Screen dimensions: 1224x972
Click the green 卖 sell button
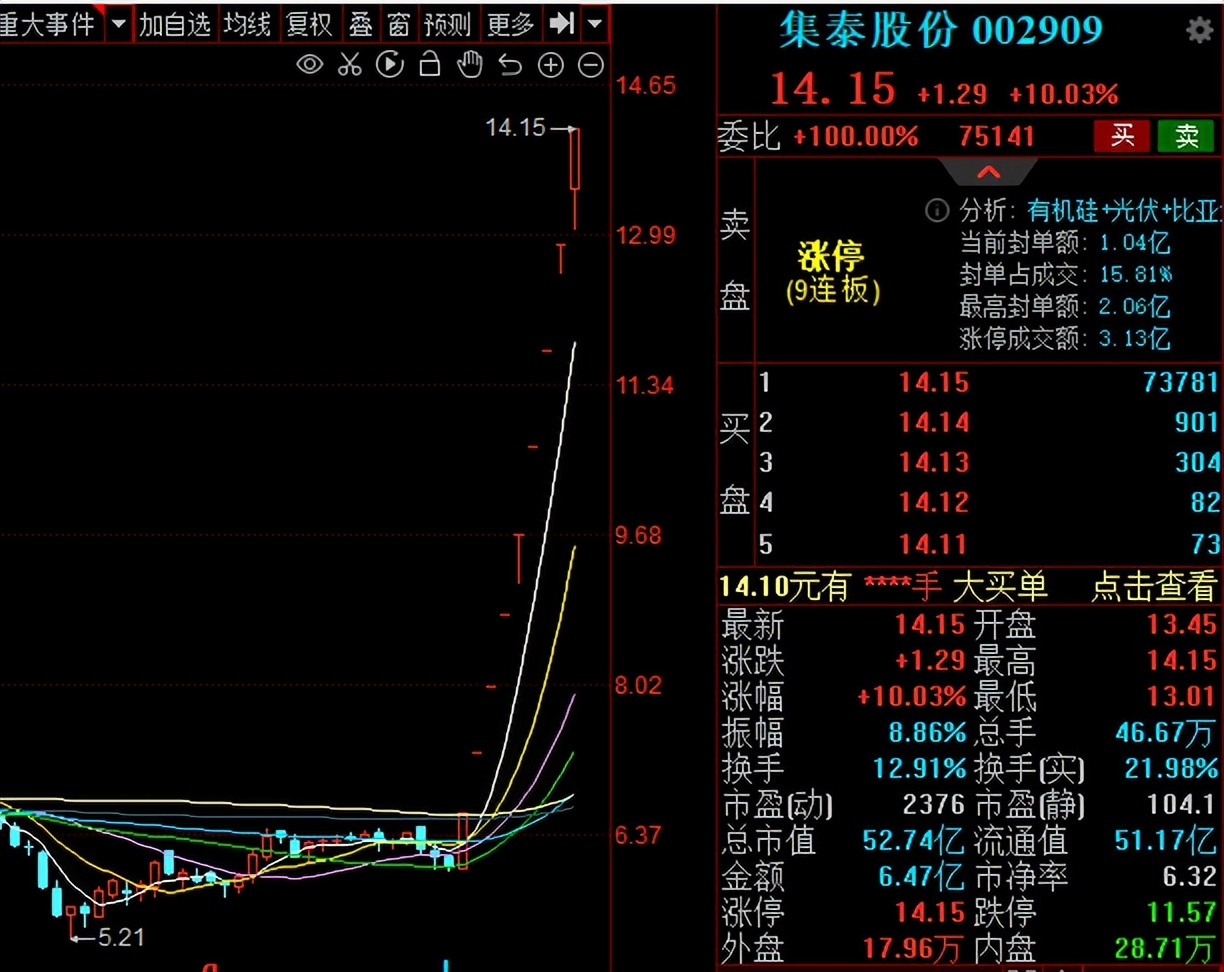(x=1186, y=136)
